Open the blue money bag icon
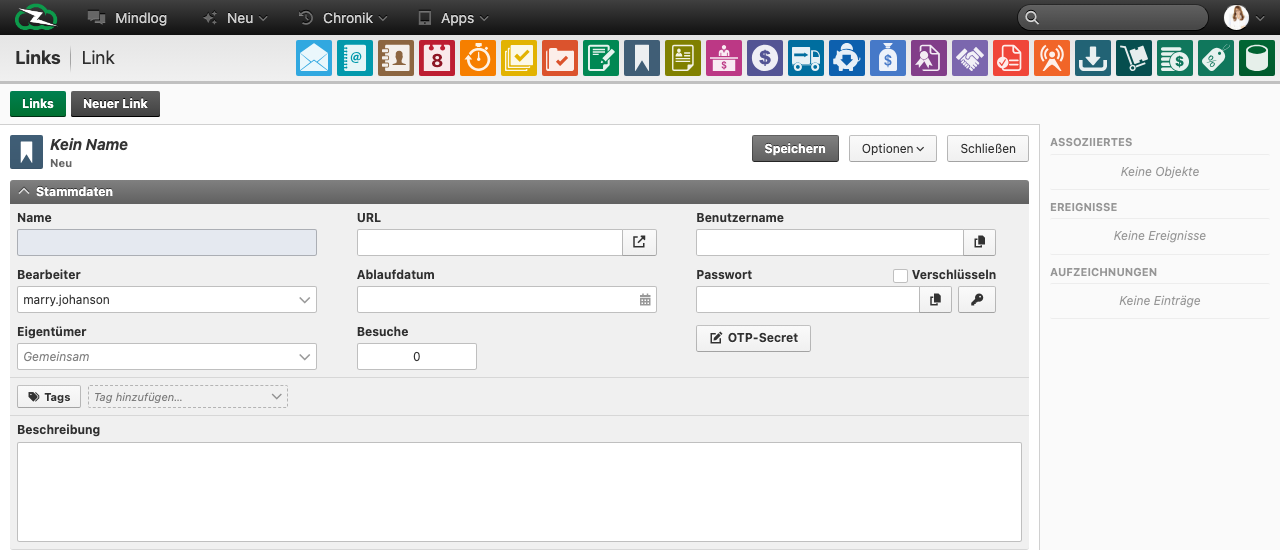The image size is (1280, 550). (x=888, y=58)
